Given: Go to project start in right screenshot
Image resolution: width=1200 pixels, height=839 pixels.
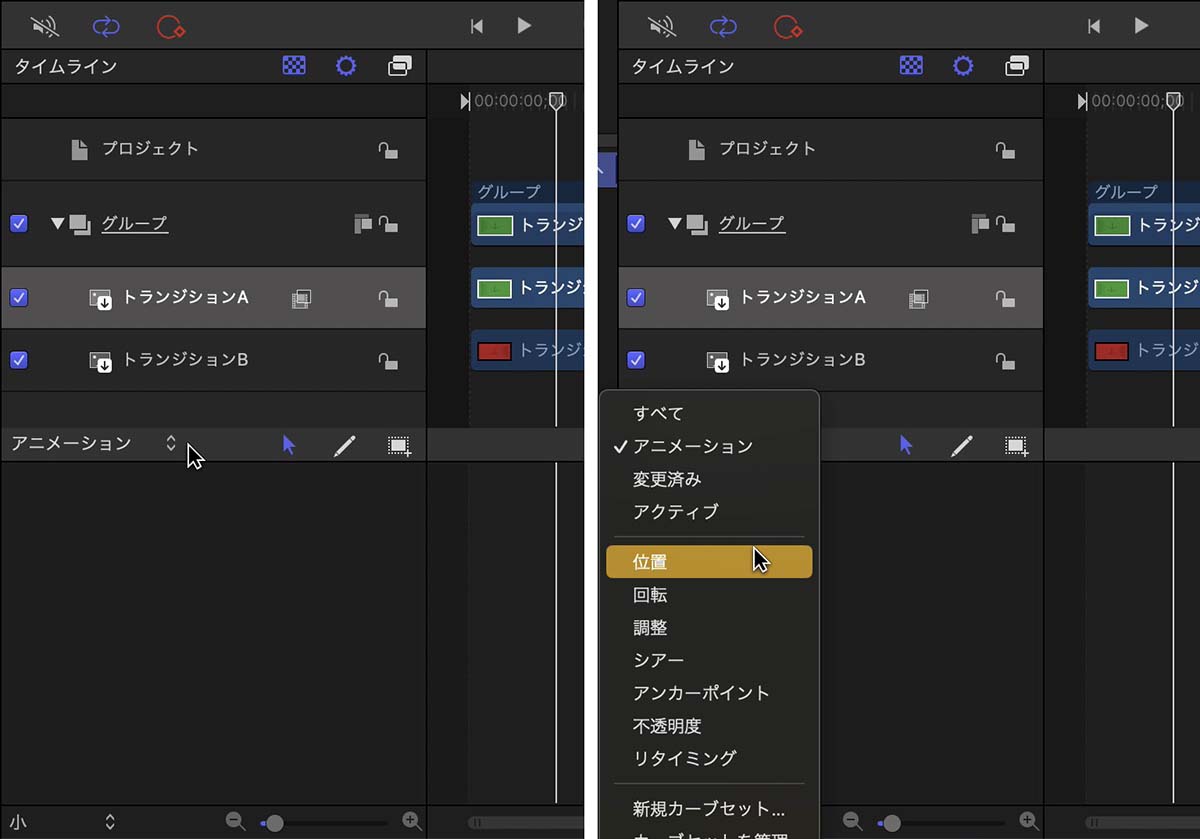Looking at the screenshot, I should 1094,26.
